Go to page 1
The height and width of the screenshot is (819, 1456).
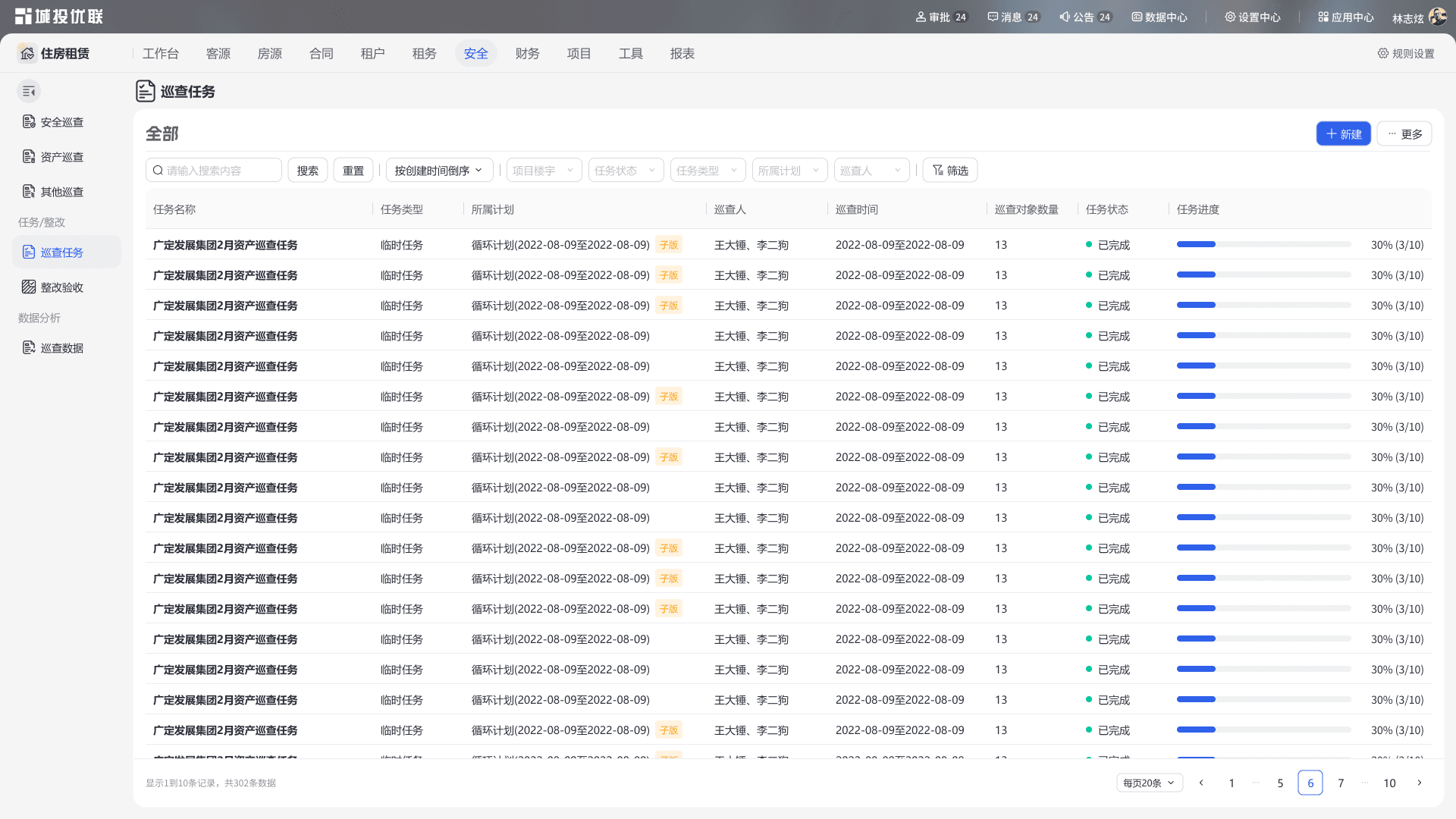[1232, 783]
